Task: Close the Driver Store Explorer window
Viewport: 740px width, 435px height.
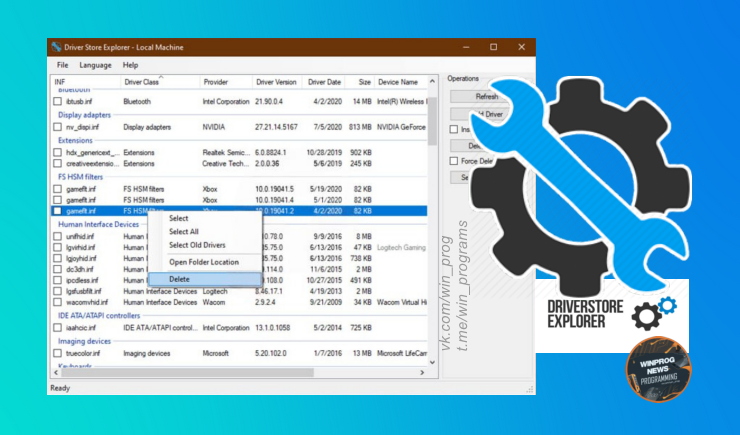Action: click(521, 47)
